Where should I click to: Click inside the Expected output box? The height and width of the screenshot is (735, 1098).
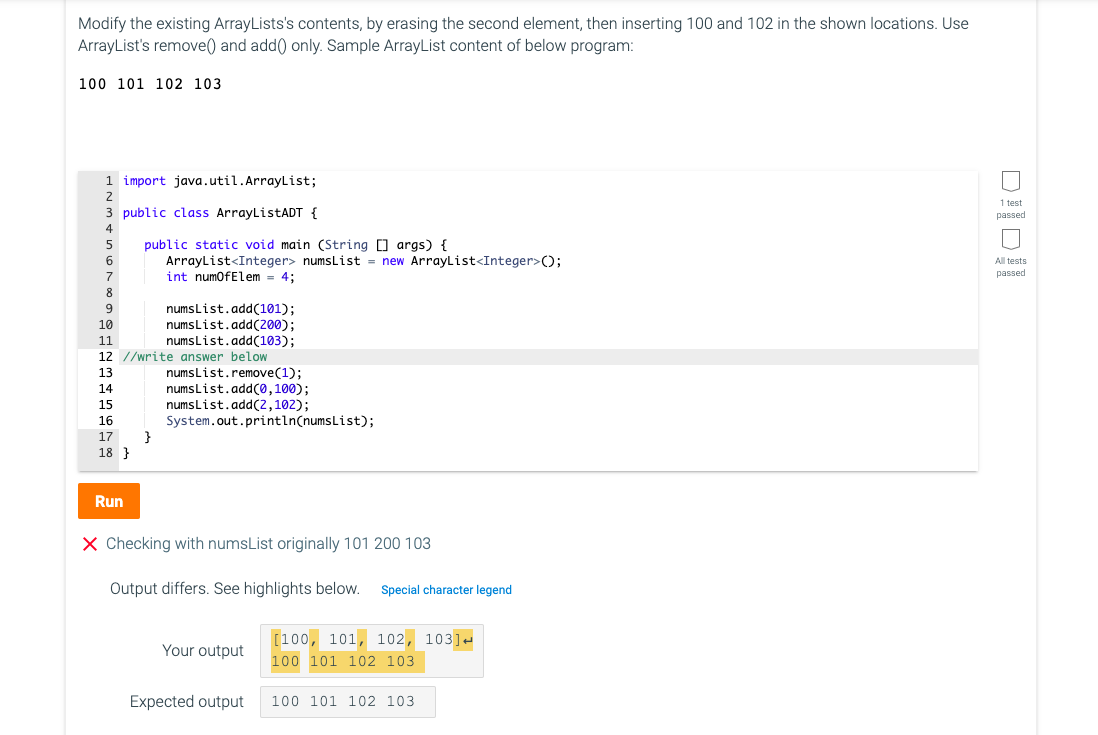tap(347, 701)
